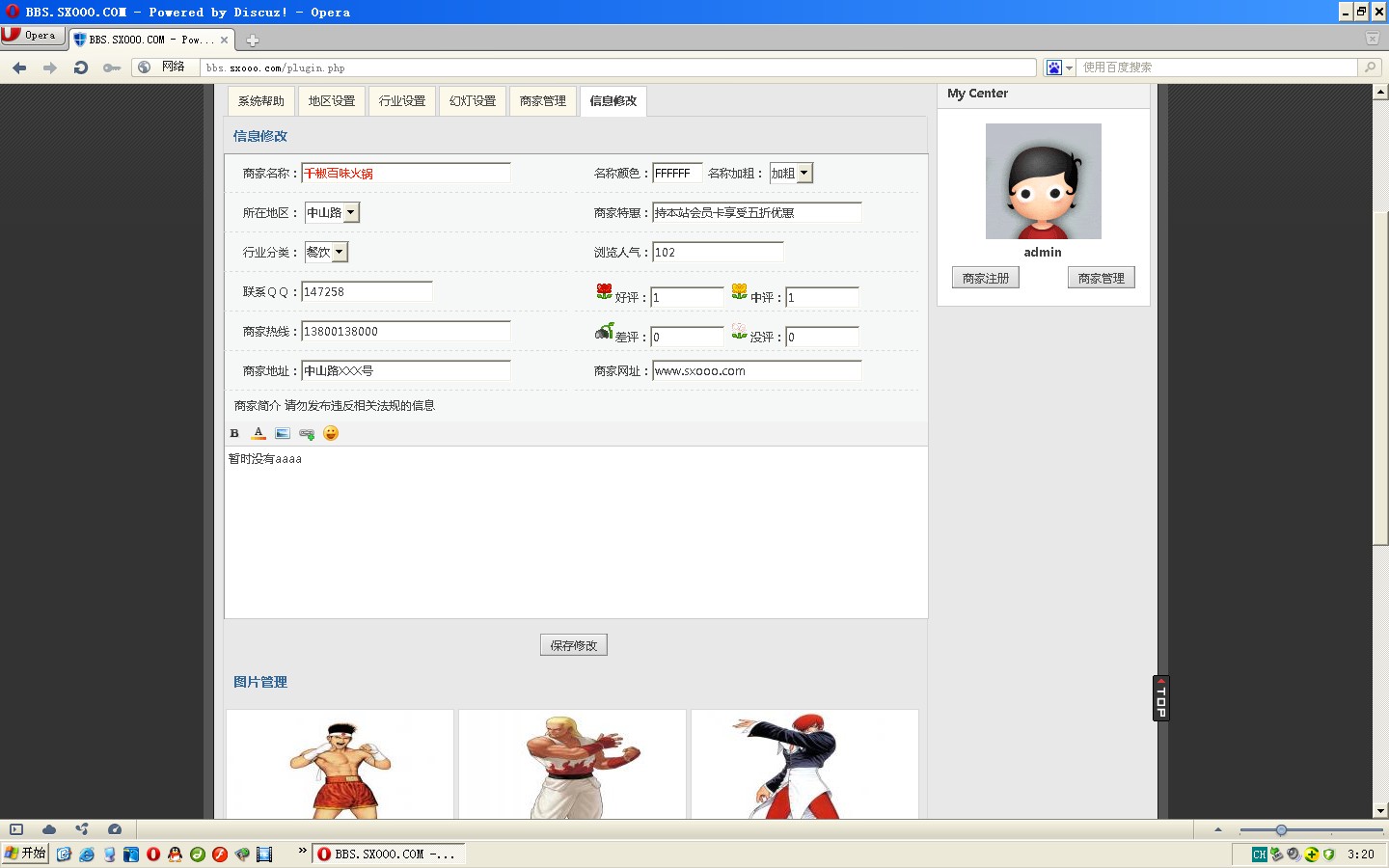Click the Opera Turbo gauge icon
This screenshot has height=868, width=1389.
click(115, 829)
